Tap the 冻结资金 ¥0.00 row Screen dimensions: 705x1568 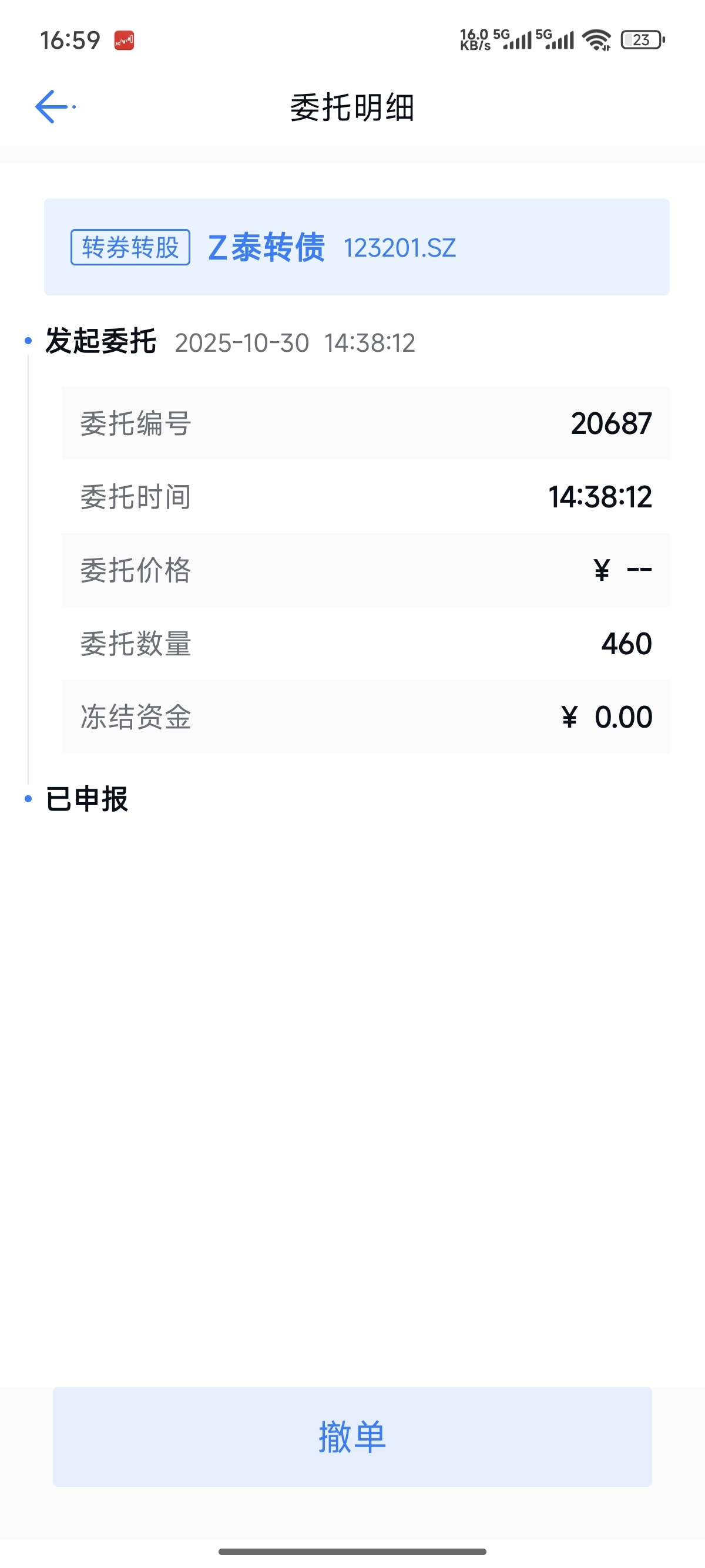365,716
